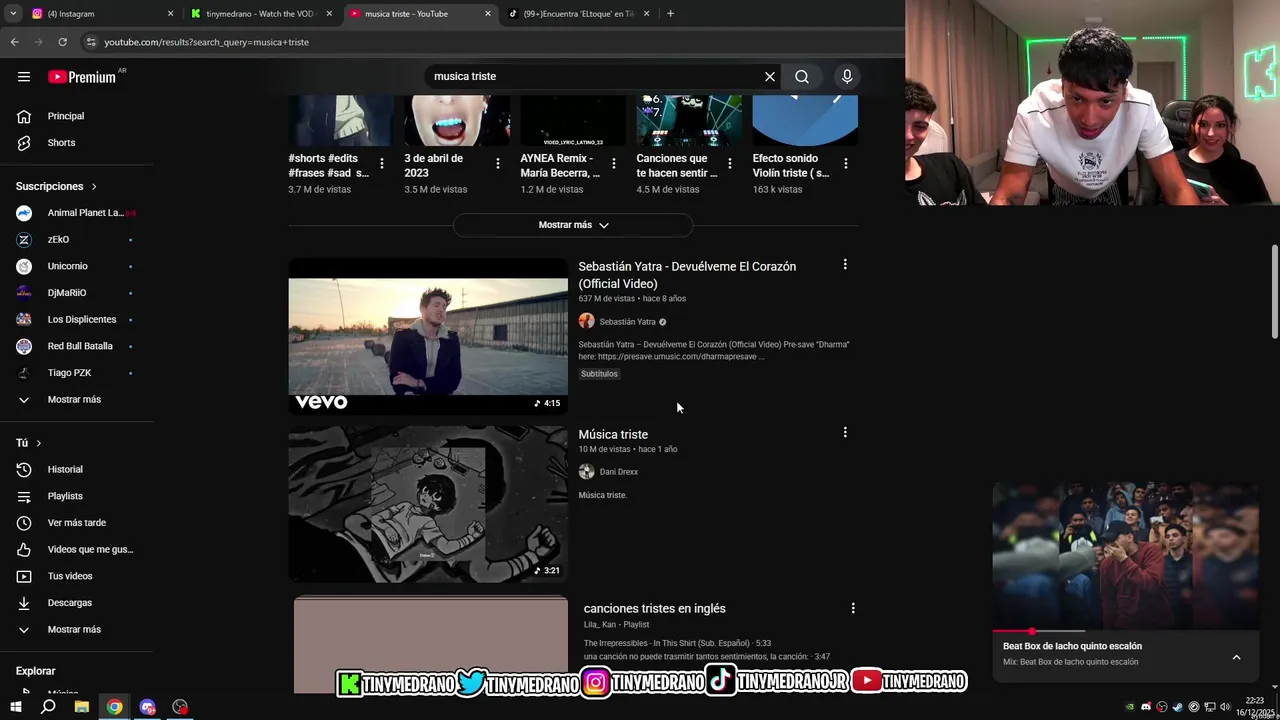Open Chrome tab search dropdown

pyautogui.click(x=13, y=14)
